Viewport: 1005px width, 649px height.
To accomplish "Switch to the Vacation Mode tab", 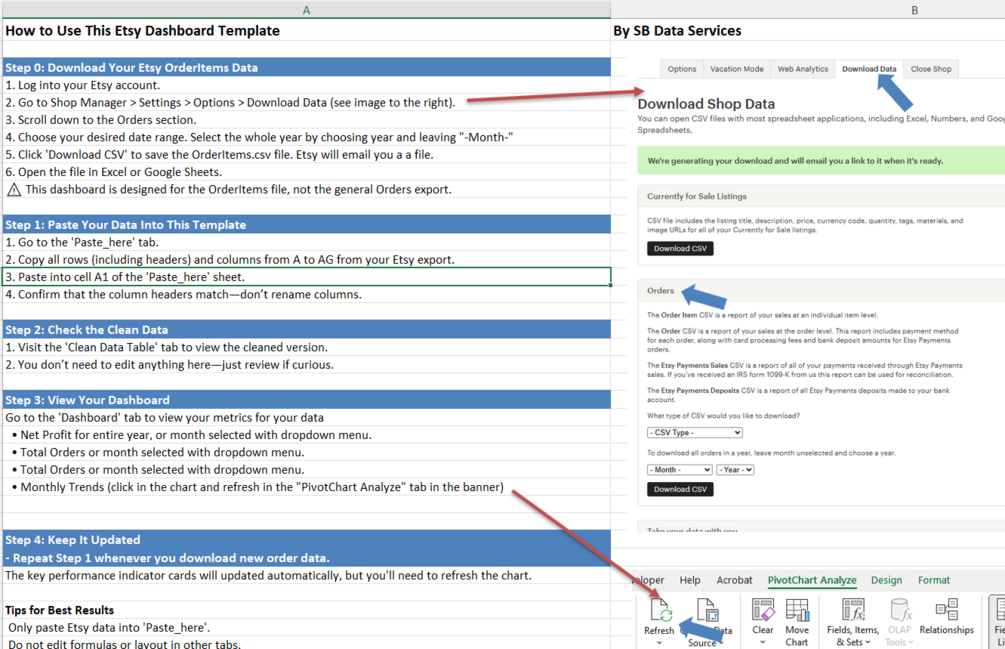I will 736,69.
